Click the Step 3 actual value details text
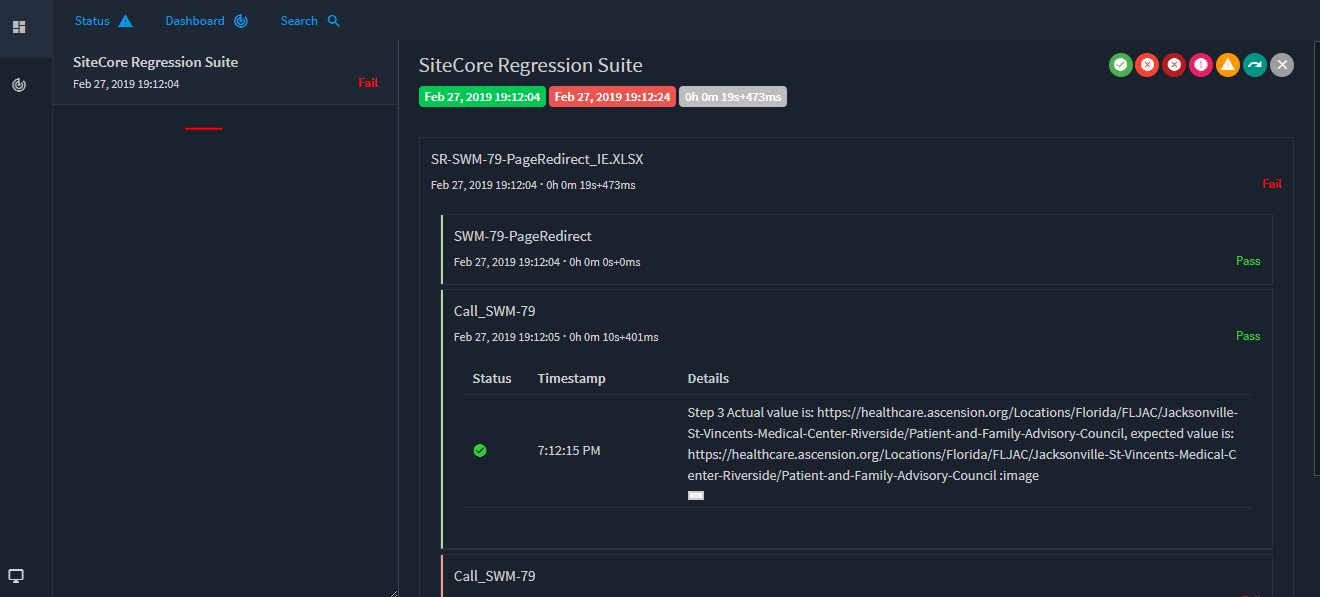1320x597 pixels. (962, 444)
